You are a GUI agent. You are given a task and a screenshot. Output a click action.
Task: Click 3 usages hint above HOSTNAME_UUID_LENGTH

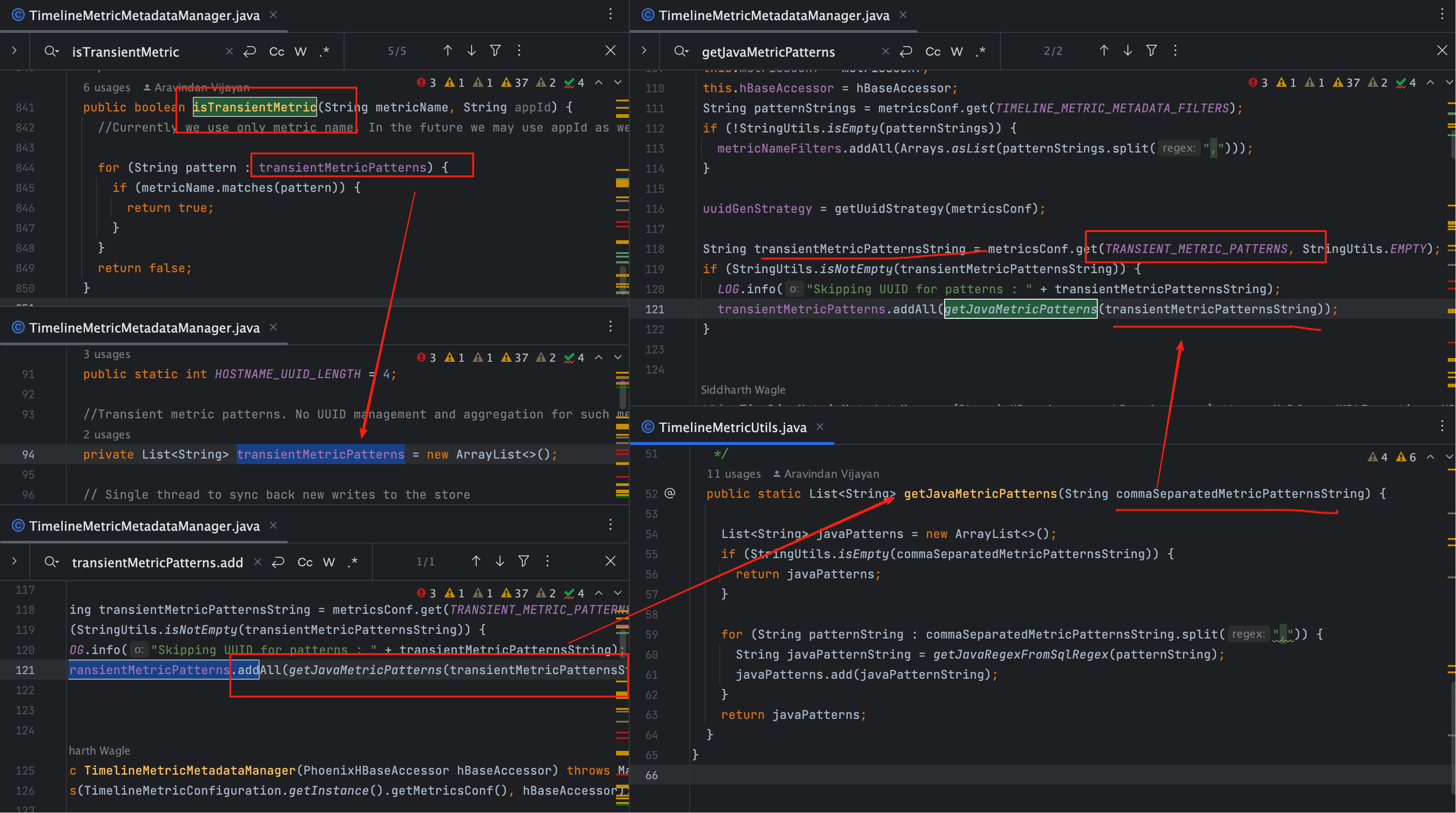click(x=106, y=354)
